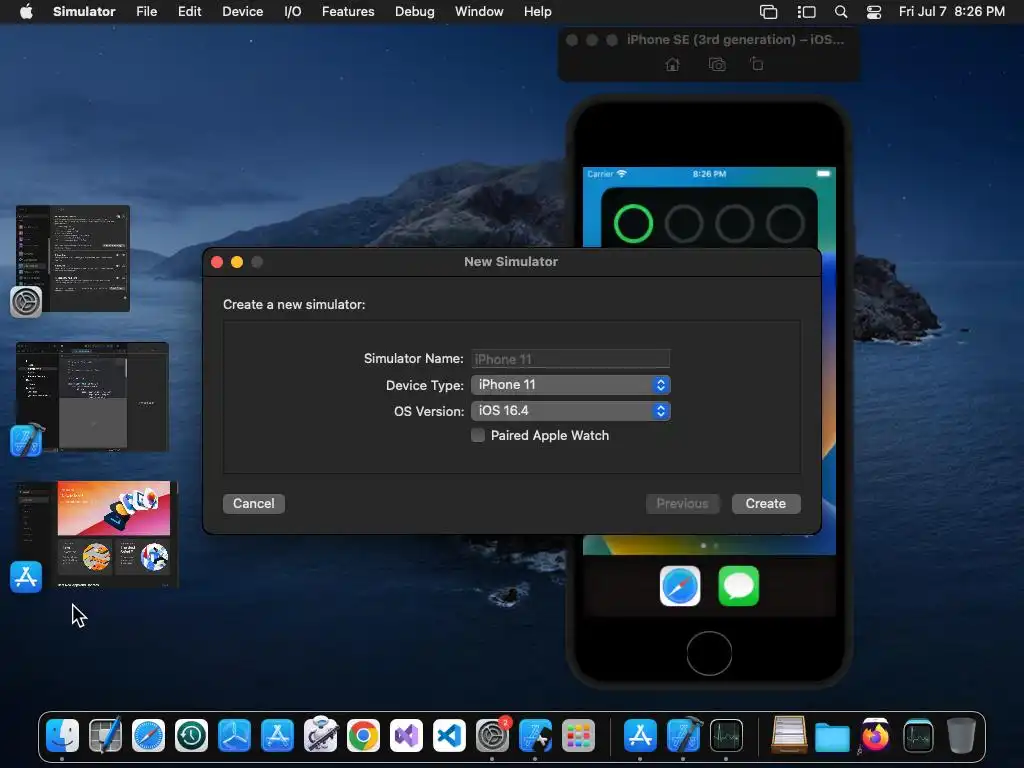Open the Apple menu
Viewport: 1024px width, 768px height.
pyautogui.click(x=26, y=12)
